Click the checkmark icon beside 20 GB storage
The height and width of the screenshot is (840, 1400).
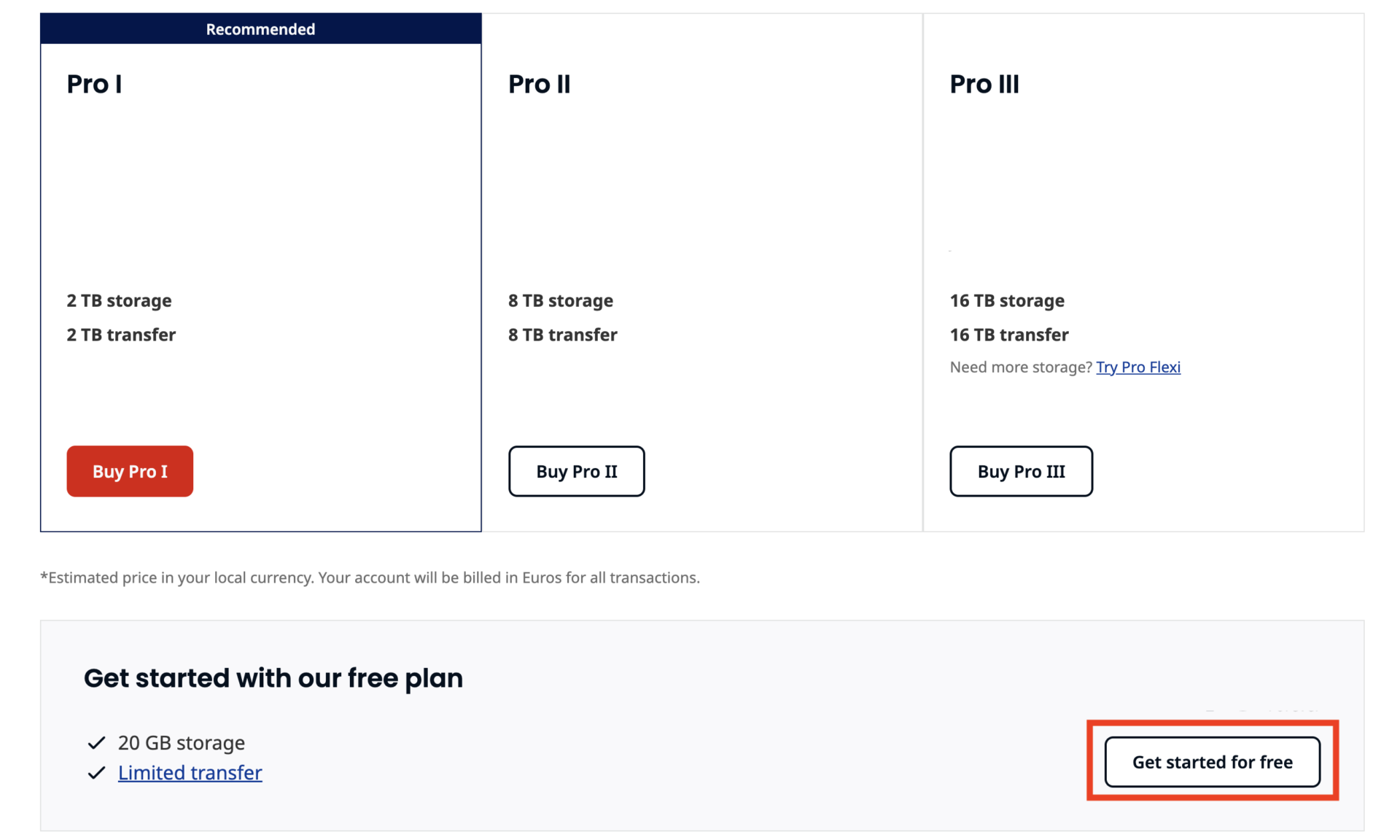96,742
